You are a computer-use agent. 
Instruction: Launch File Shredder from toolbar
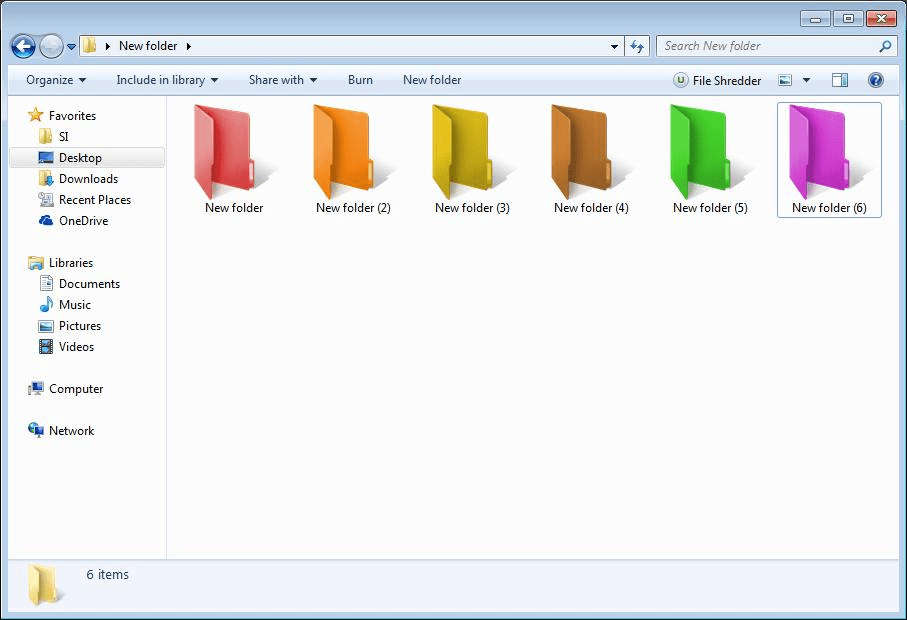coord(717,80)
